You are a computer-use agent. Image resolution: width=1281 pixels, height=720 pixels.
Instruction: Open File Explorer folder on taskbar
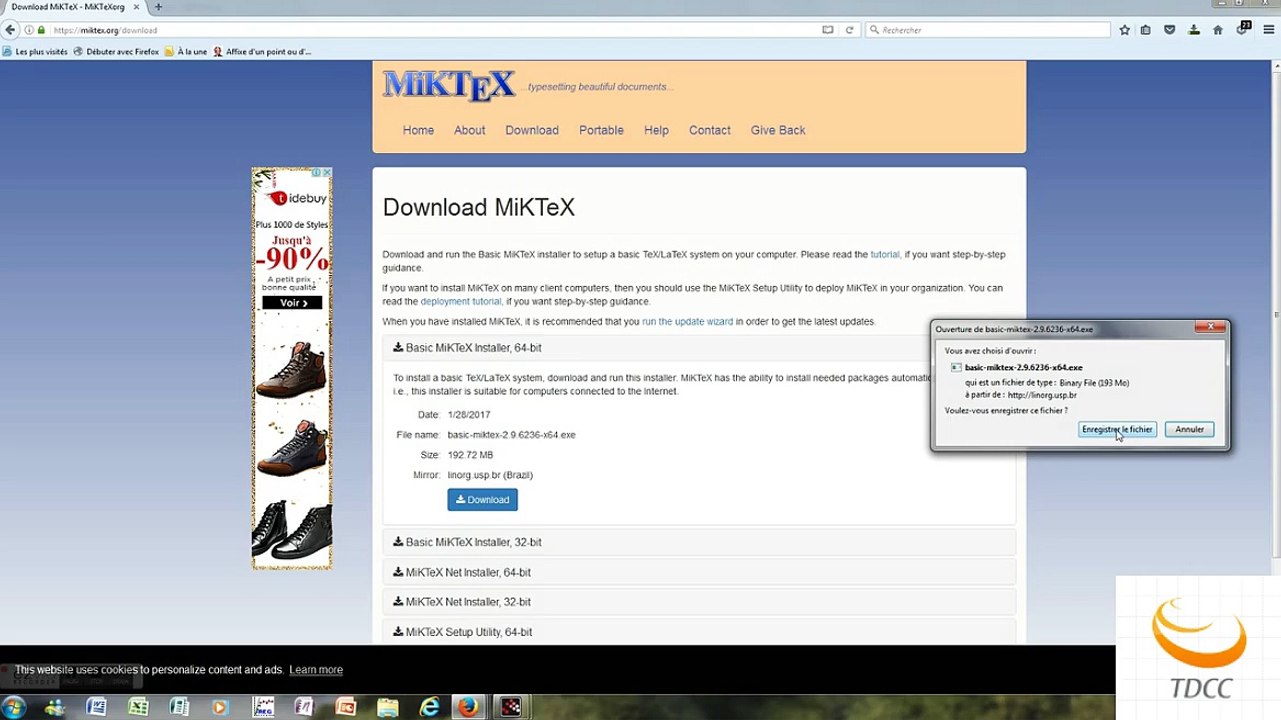coord(387,707)
